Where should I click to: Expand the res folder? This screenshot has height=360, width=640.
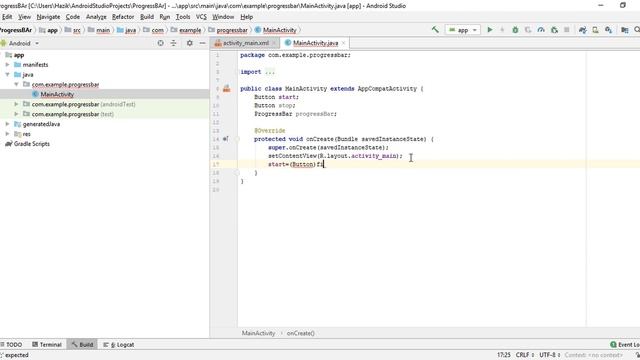[7, 134]
